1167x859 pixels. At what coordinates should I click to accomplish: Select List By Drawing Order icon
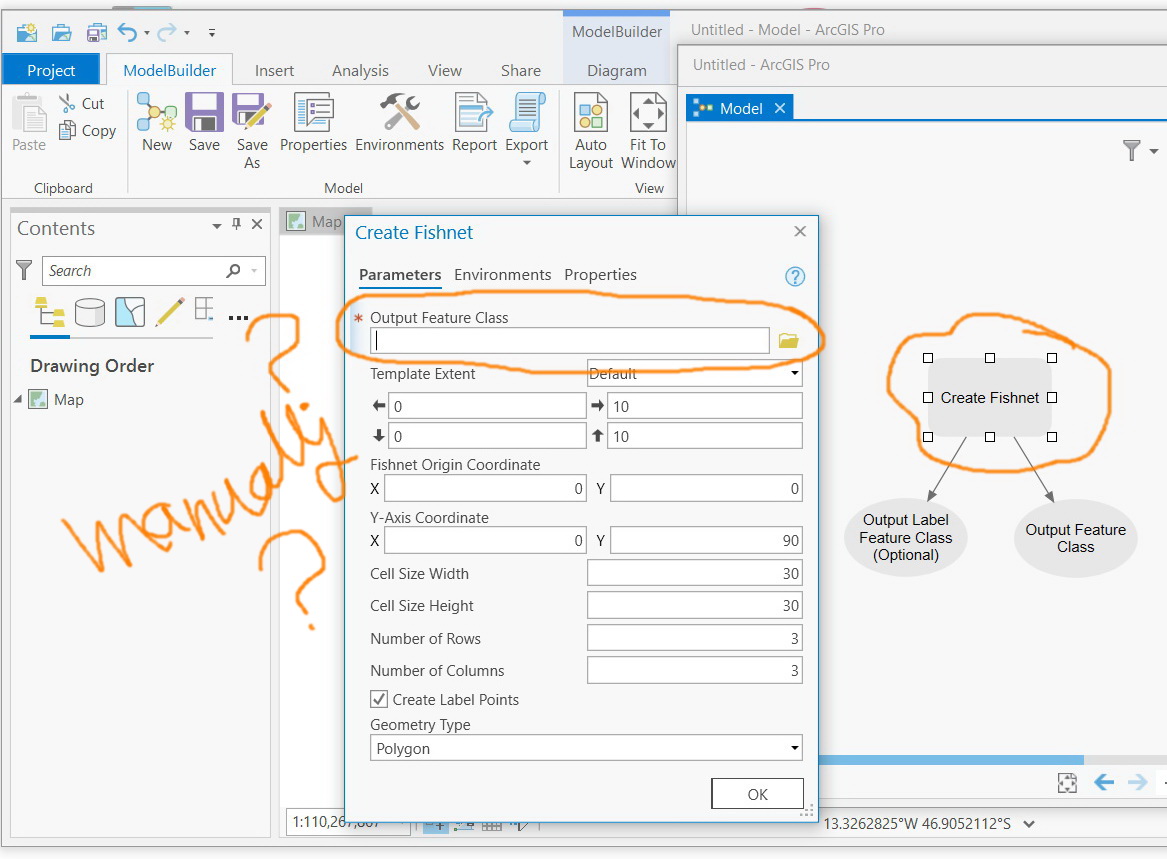49,313
